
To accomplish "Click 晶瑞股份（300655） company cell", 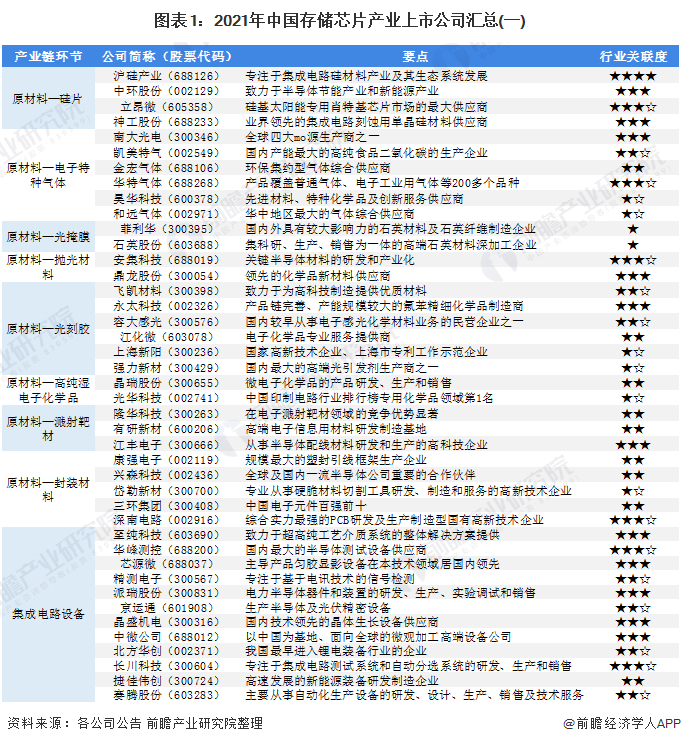I will point(167,383).
